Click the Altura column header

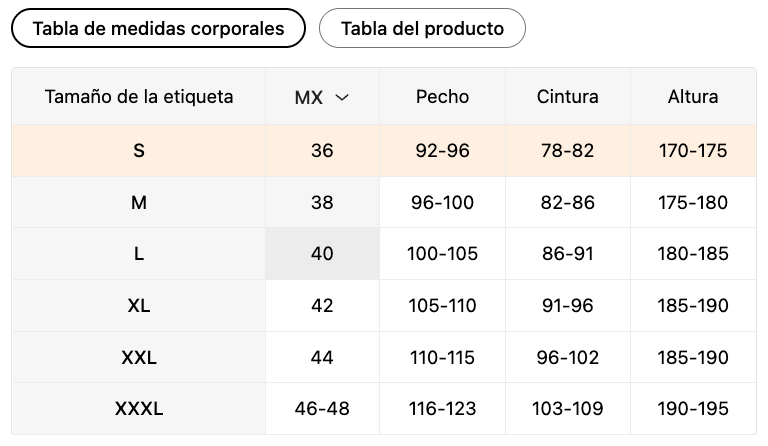pyautogui.click(x=693, y=97)
